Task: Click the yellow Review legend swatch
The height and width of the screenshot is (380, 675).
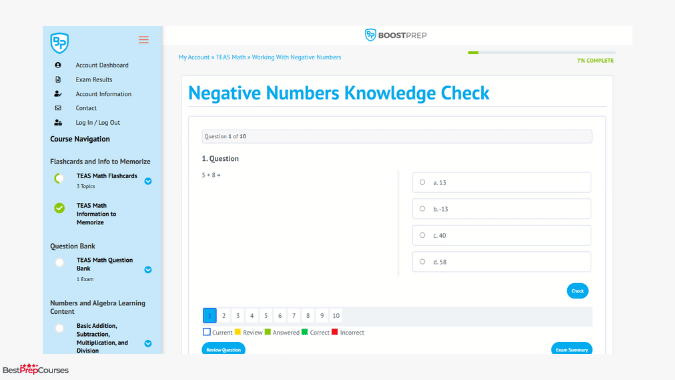Action: 238,332
